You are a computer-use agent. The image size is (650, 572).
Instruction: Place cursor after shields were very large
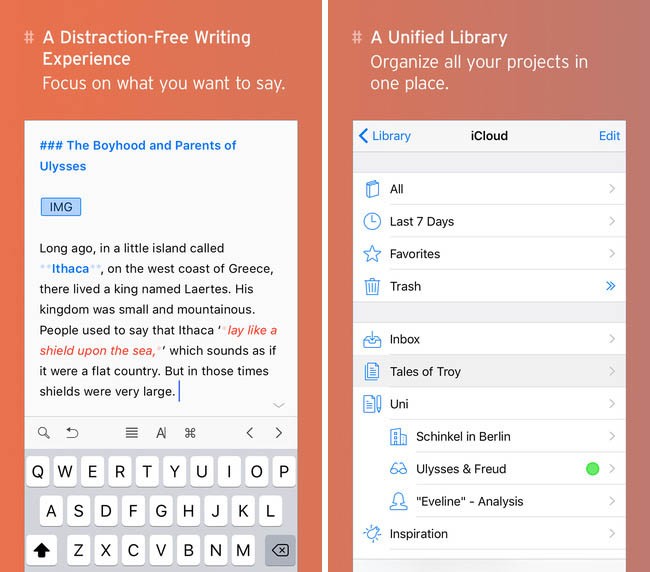tap(179, 391)
